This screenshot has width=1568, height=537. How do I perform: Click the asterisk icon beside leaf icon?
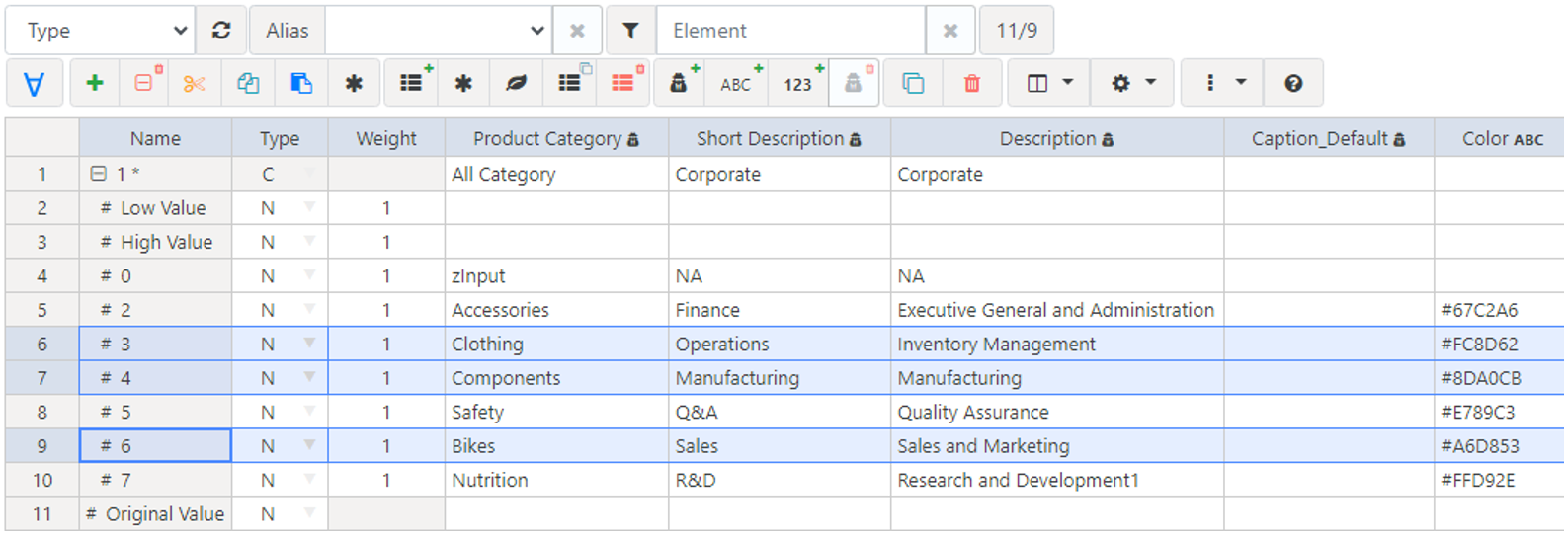coord(463,84)
